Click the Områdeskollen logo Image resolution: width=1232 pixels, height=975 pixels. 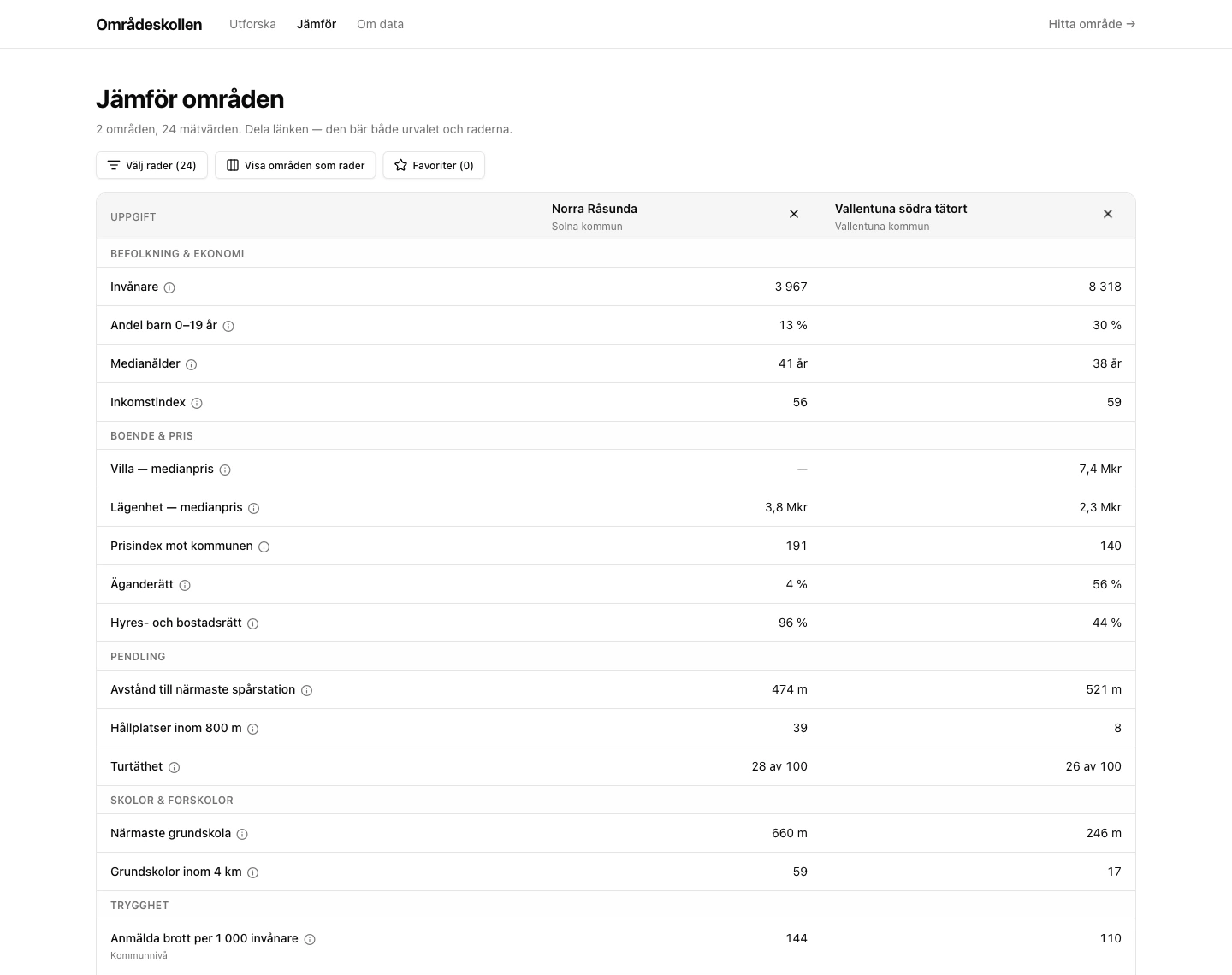click(149, 24)
